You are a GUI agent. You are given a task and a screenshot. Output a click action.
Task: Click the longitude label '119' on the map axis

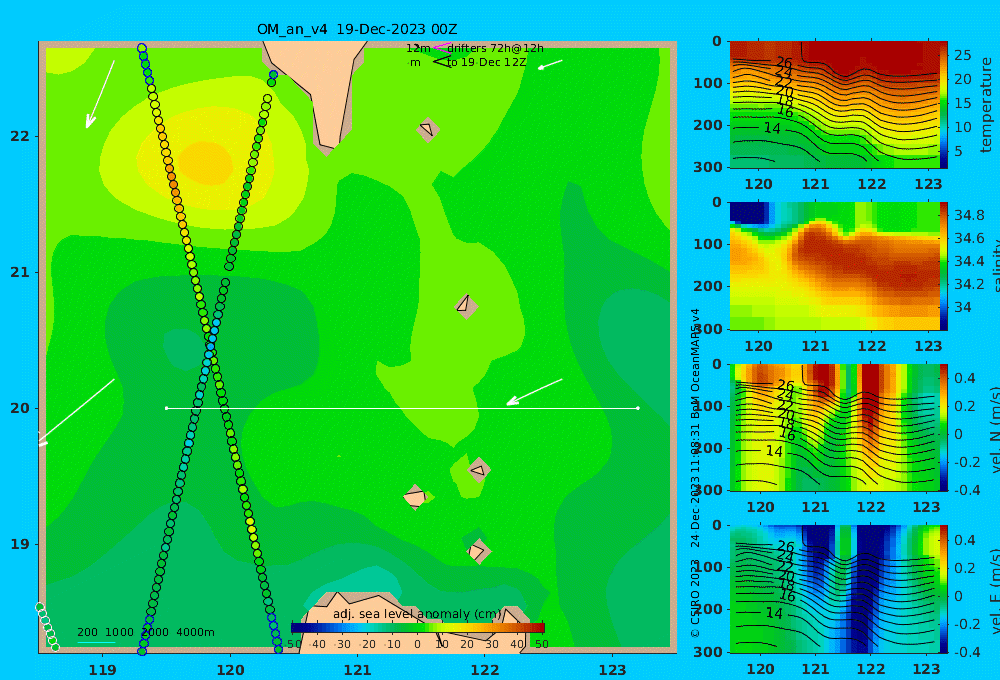point(103,670)
